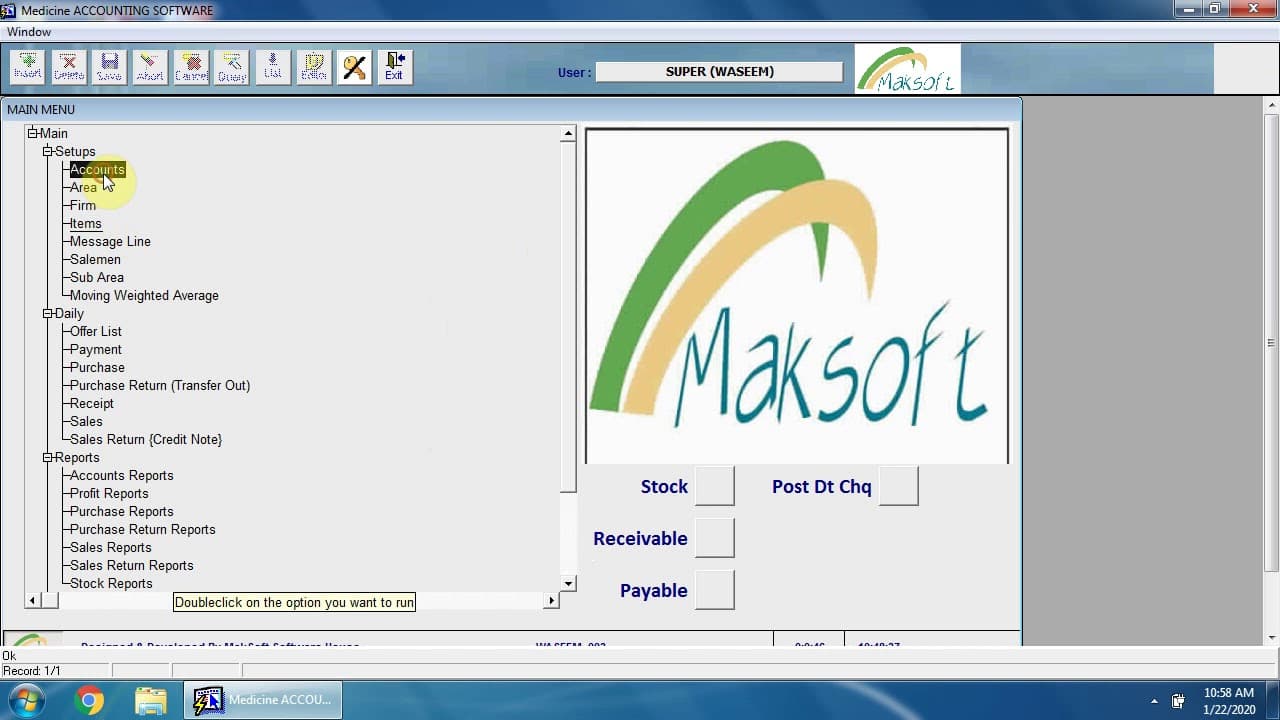Select Offer List under Daily

pyautogui.click(x=96, y=331)
